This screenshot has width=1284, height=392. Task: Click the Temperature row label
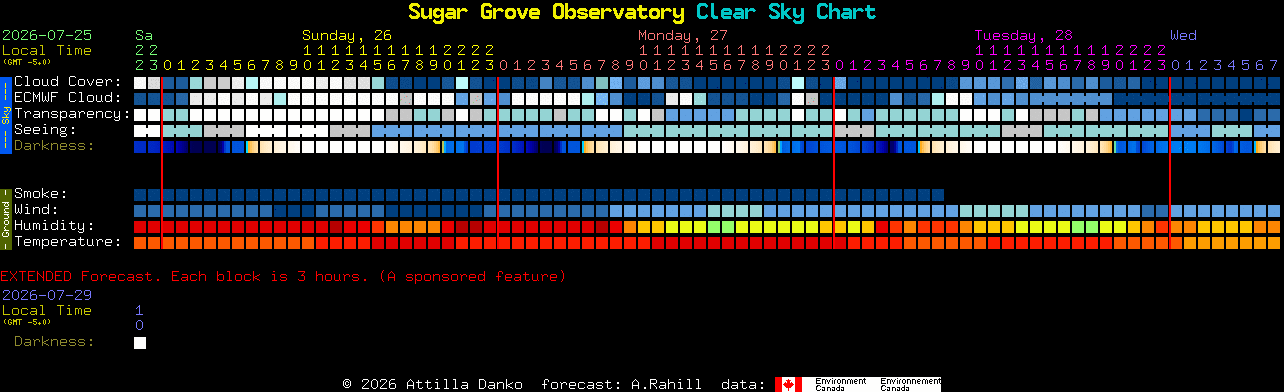pos(68,242)
